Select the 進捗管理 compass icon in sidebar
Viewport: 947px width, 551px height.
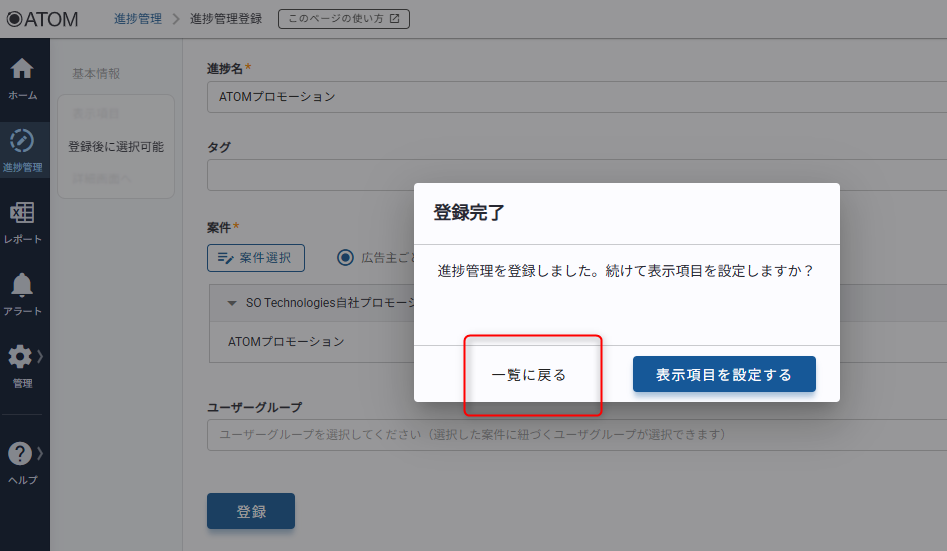[x=22, y=141]
